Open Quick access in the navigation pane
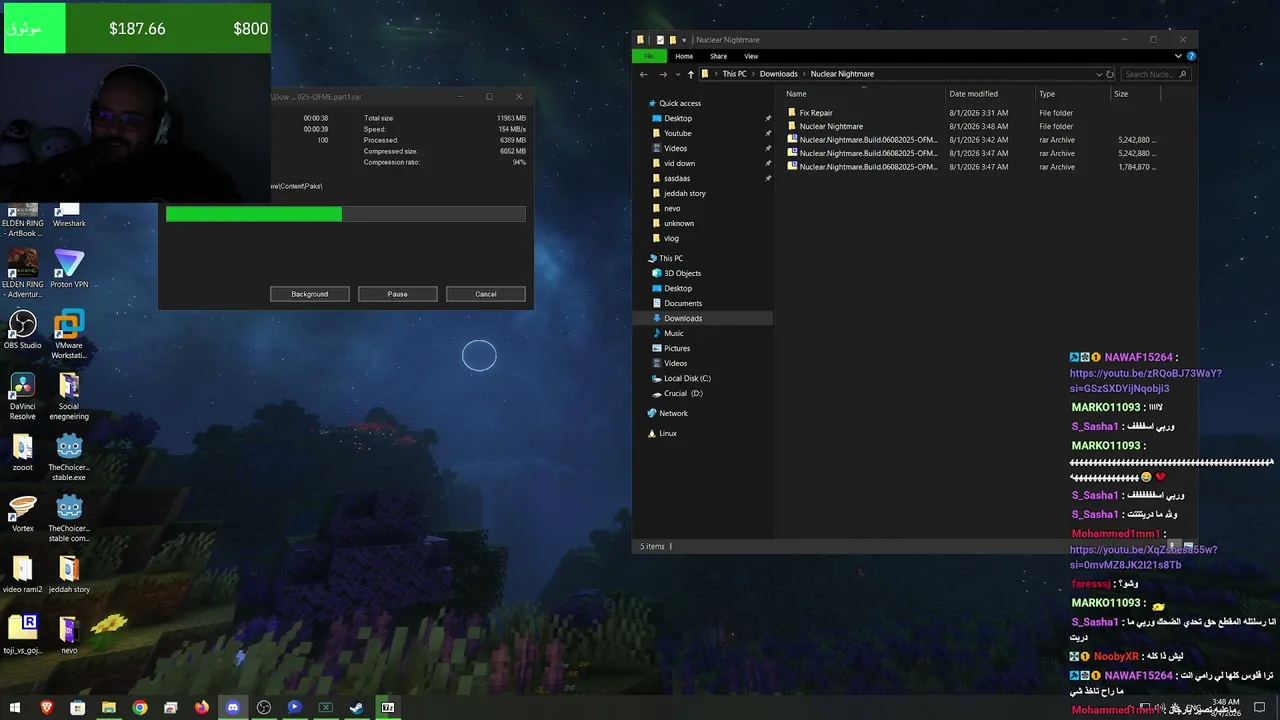The image size is (1280, 720). click(x=680, y=103)
